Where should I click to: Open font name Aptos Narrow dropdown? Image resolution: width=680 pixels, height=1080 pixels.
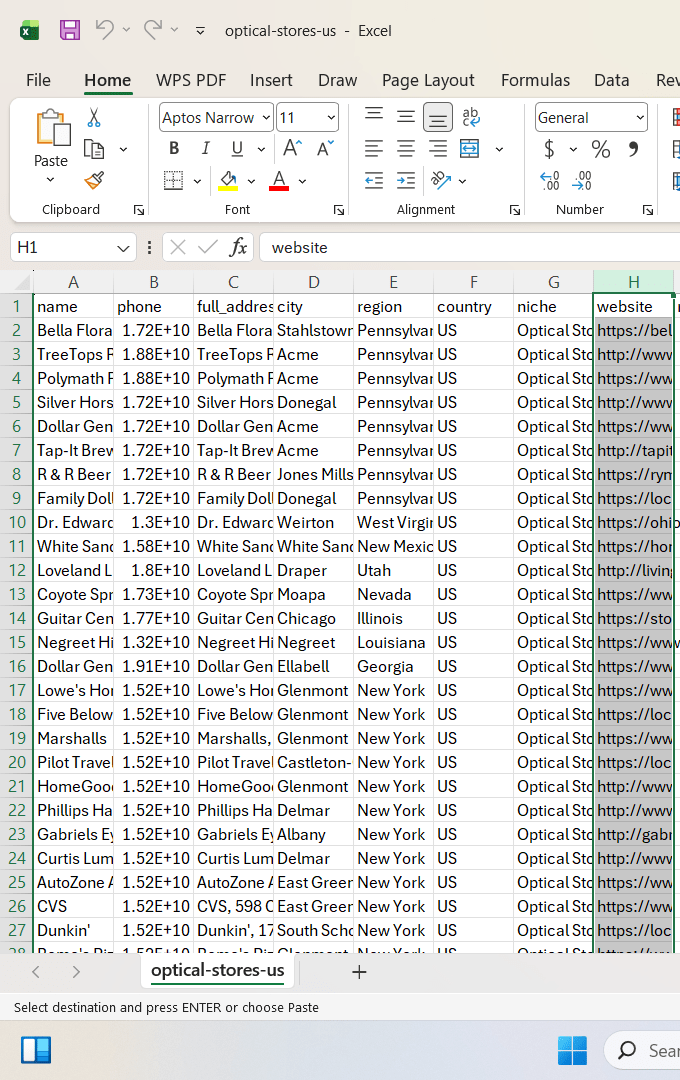[267, 118]
